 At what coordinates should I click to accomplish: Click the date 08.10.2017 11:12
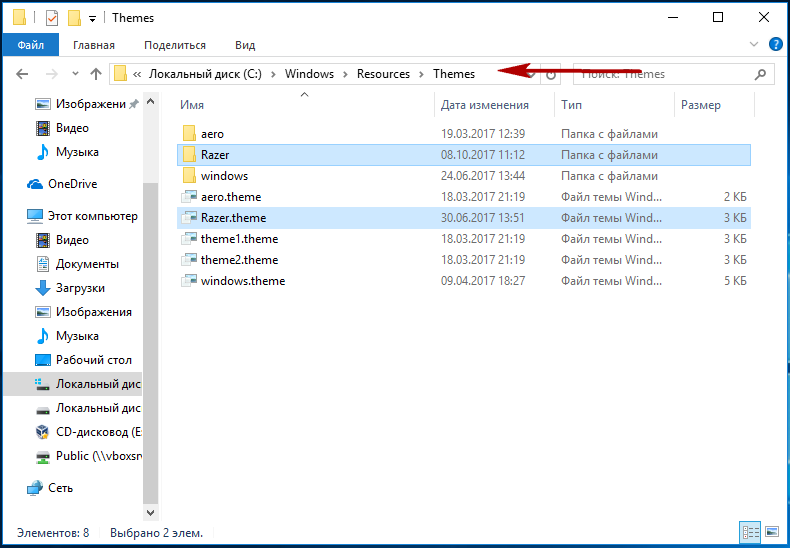point(483,155)
